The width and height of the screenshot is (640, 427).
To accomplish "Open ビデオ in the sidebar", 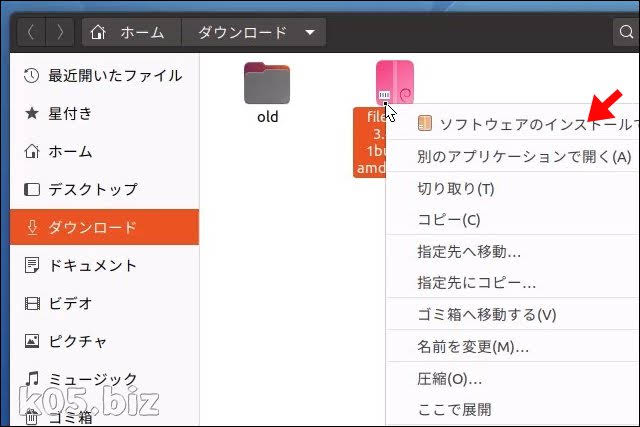I will [x=104, y=303].
